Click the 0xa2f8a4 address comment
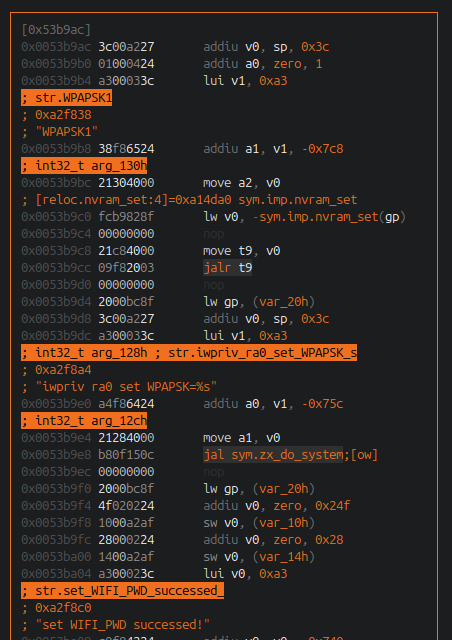452x640 pixels. click(x=56, y=370)
